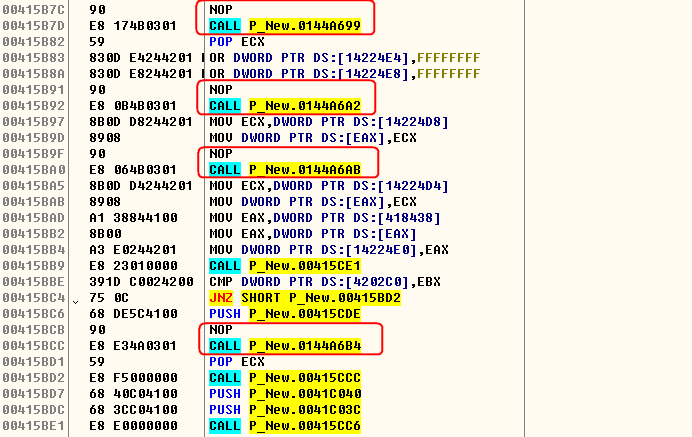Click hex bytes 68 40C04100
This screenshot has width=692, height=437.
(133, 394)
